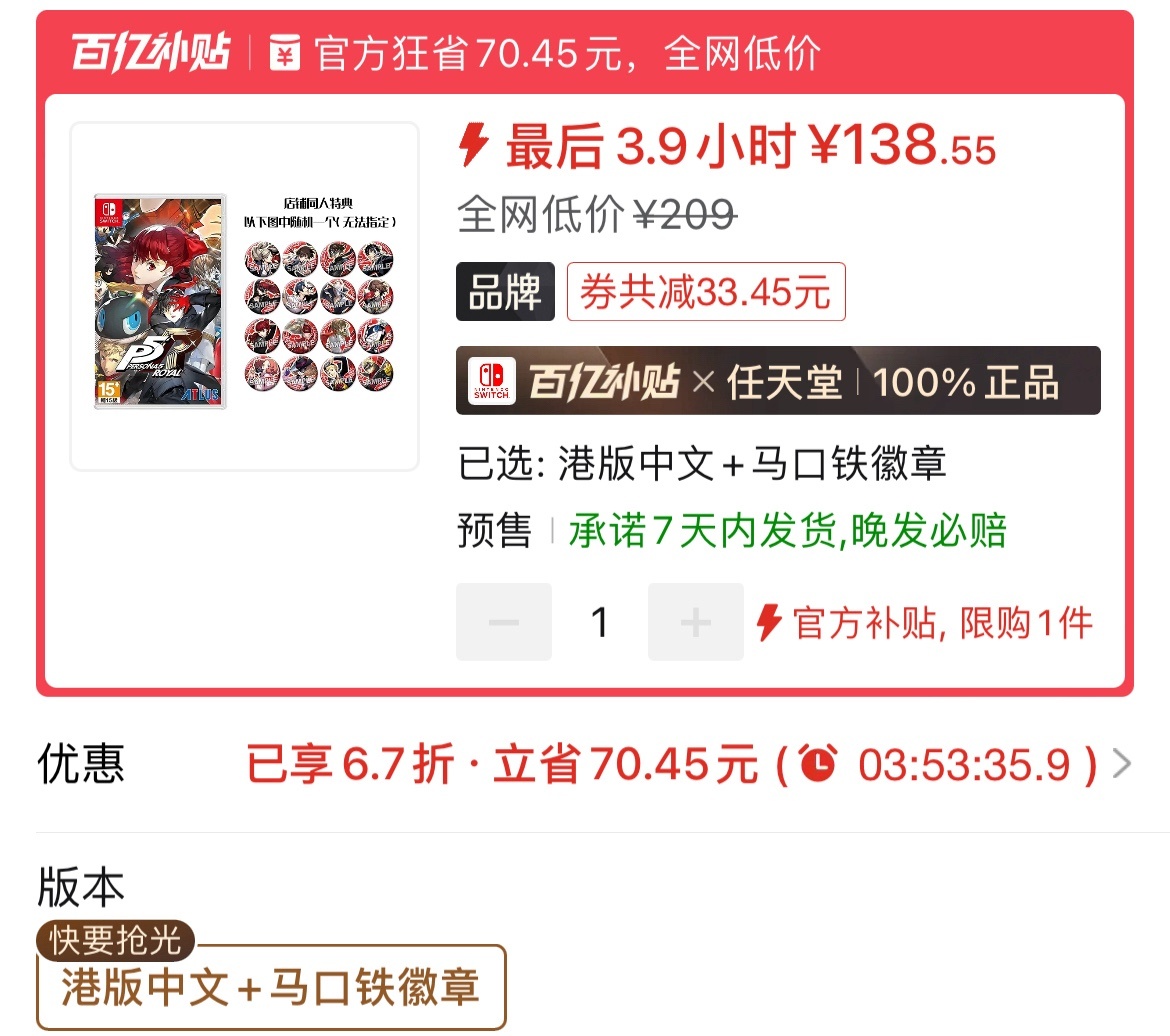Select the 港版中文+马口铁徽章 version option

(x=271, y=987)
